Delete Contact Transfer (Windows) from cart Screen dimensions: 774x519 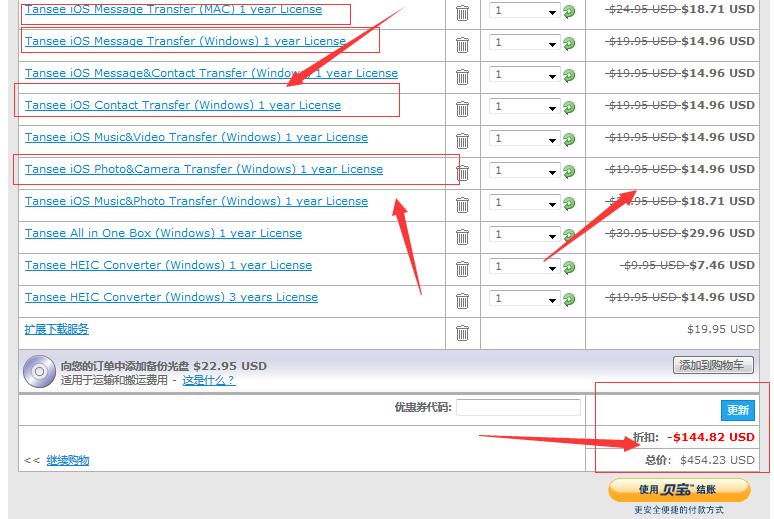pyautogui.click(x=463, y=109)
